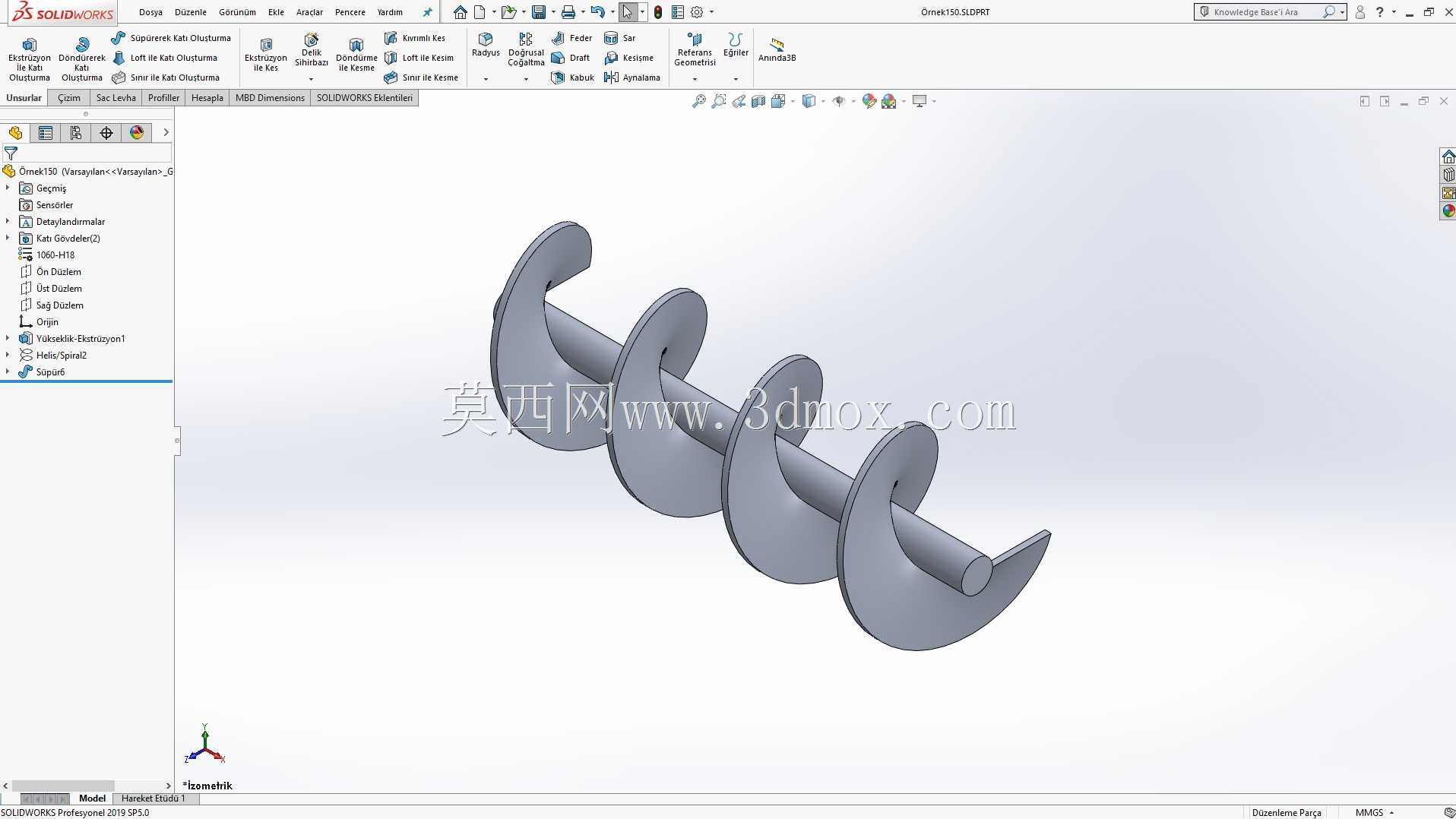Click Sınır ile Katı Oluşturma
The width and height of the screenshot is (1456, 819).
pos(166,77)
